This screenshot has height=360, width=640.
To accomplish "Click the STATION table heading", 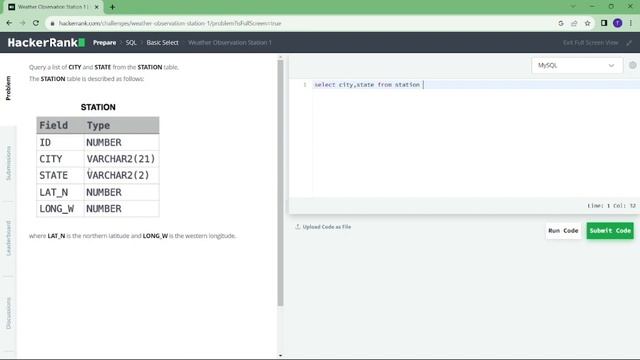I will coord(98,107).
